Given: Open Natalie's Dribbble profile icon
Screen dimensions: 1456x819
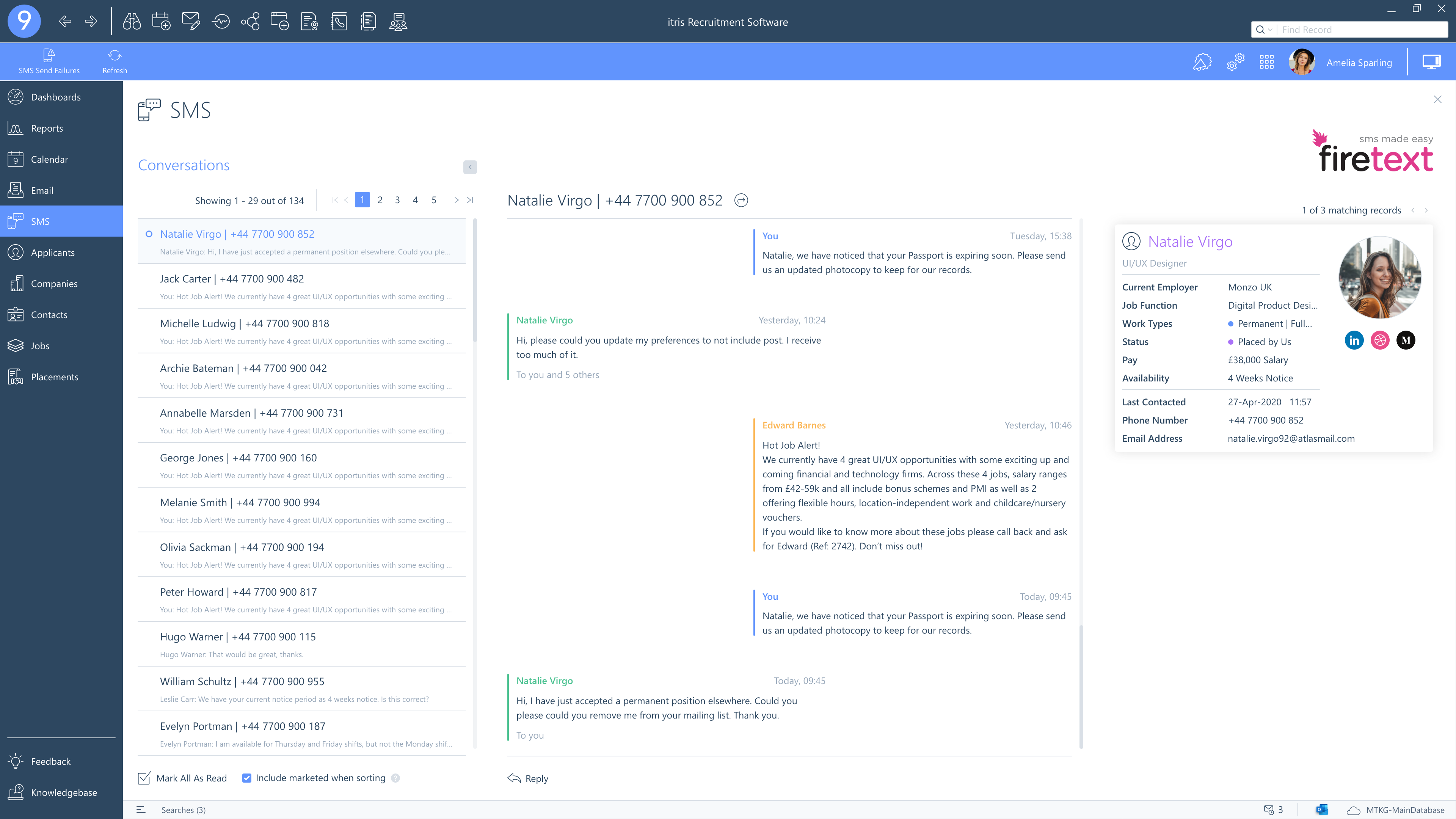Looking at the screenshot, I should click(x=1380, y=340).
